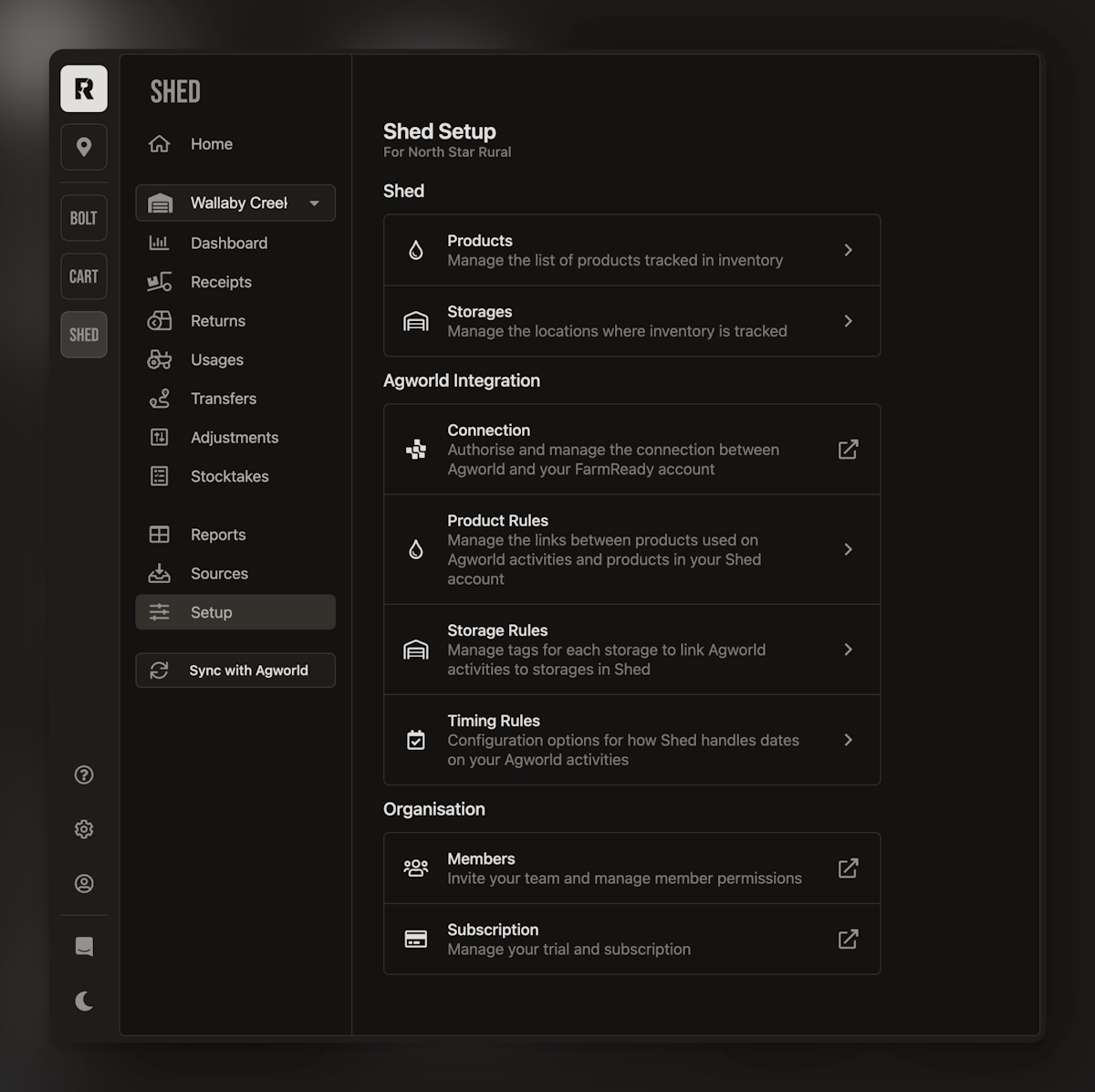1095x1092 pixels.
Task: Open Products via its chevron arrow
Action: (848, 250)
